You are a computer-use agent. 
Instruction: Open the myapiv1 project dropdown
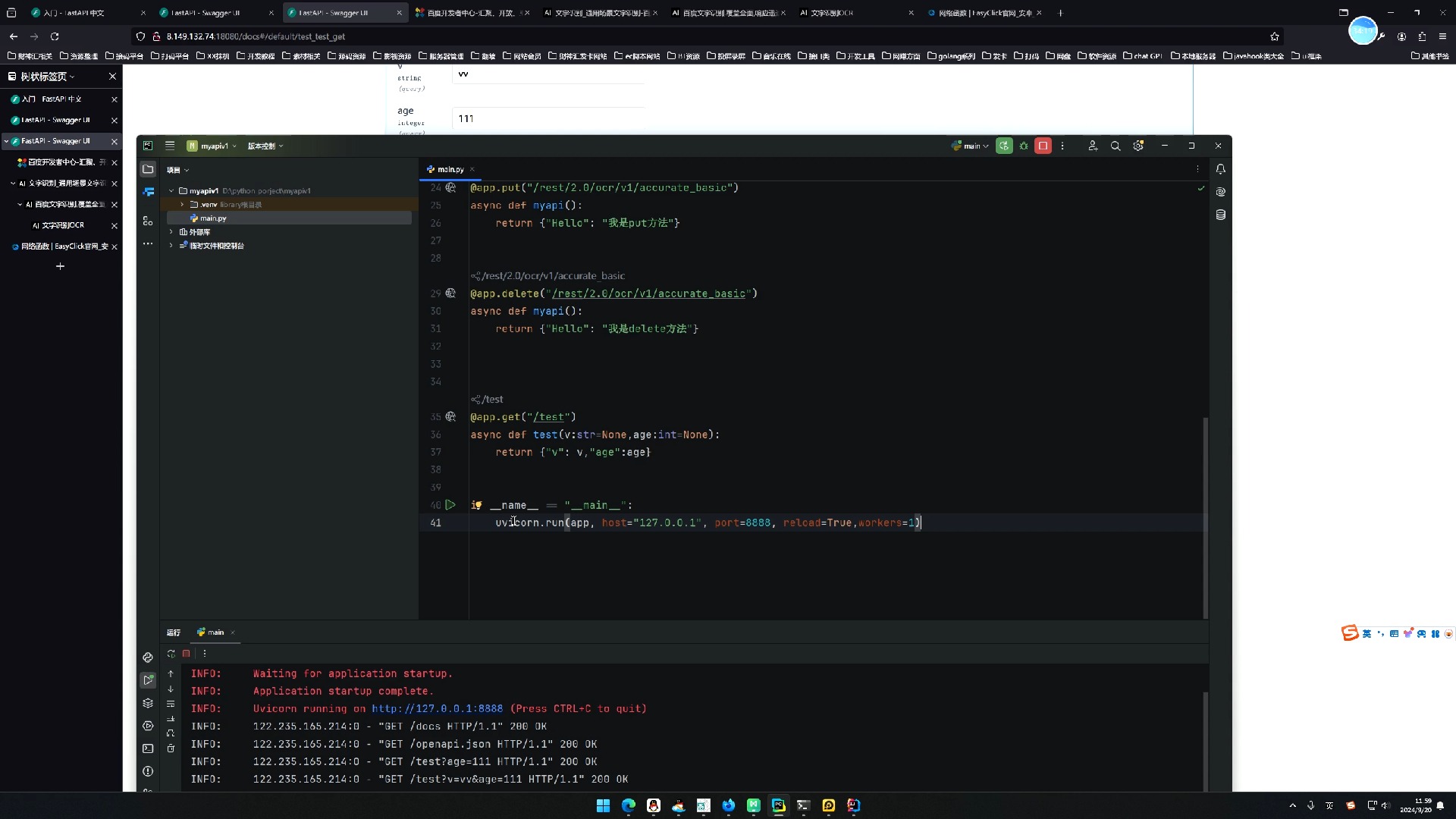click(x=213, y=146)
